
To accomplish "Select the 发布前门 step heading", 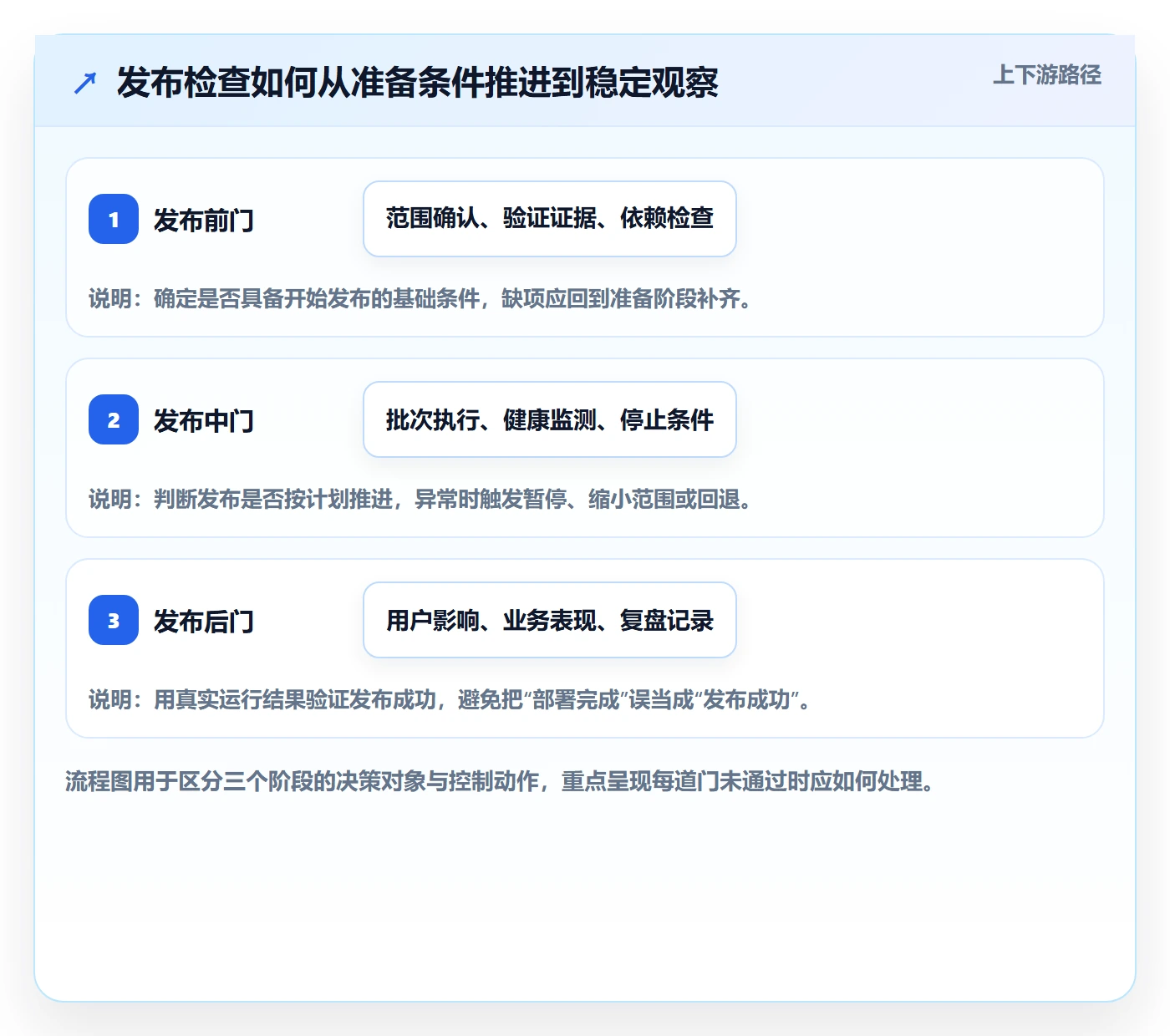I will (204, 220).
